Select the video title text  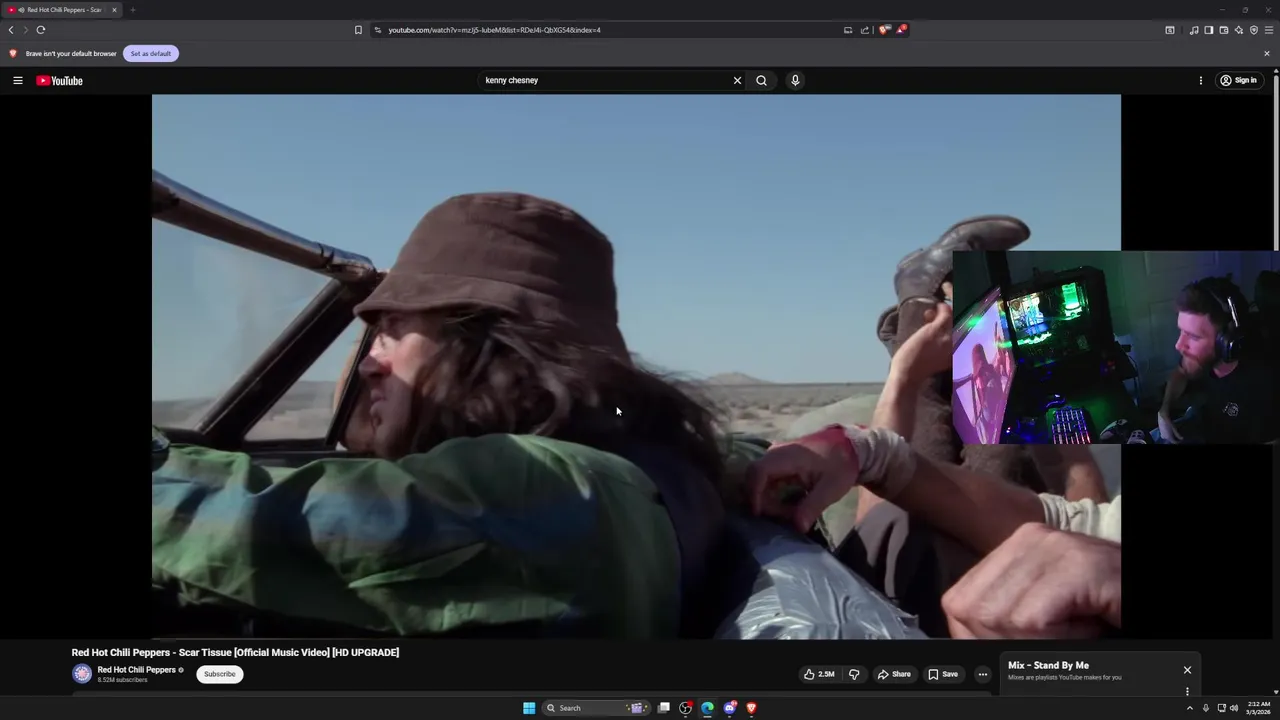235,652
